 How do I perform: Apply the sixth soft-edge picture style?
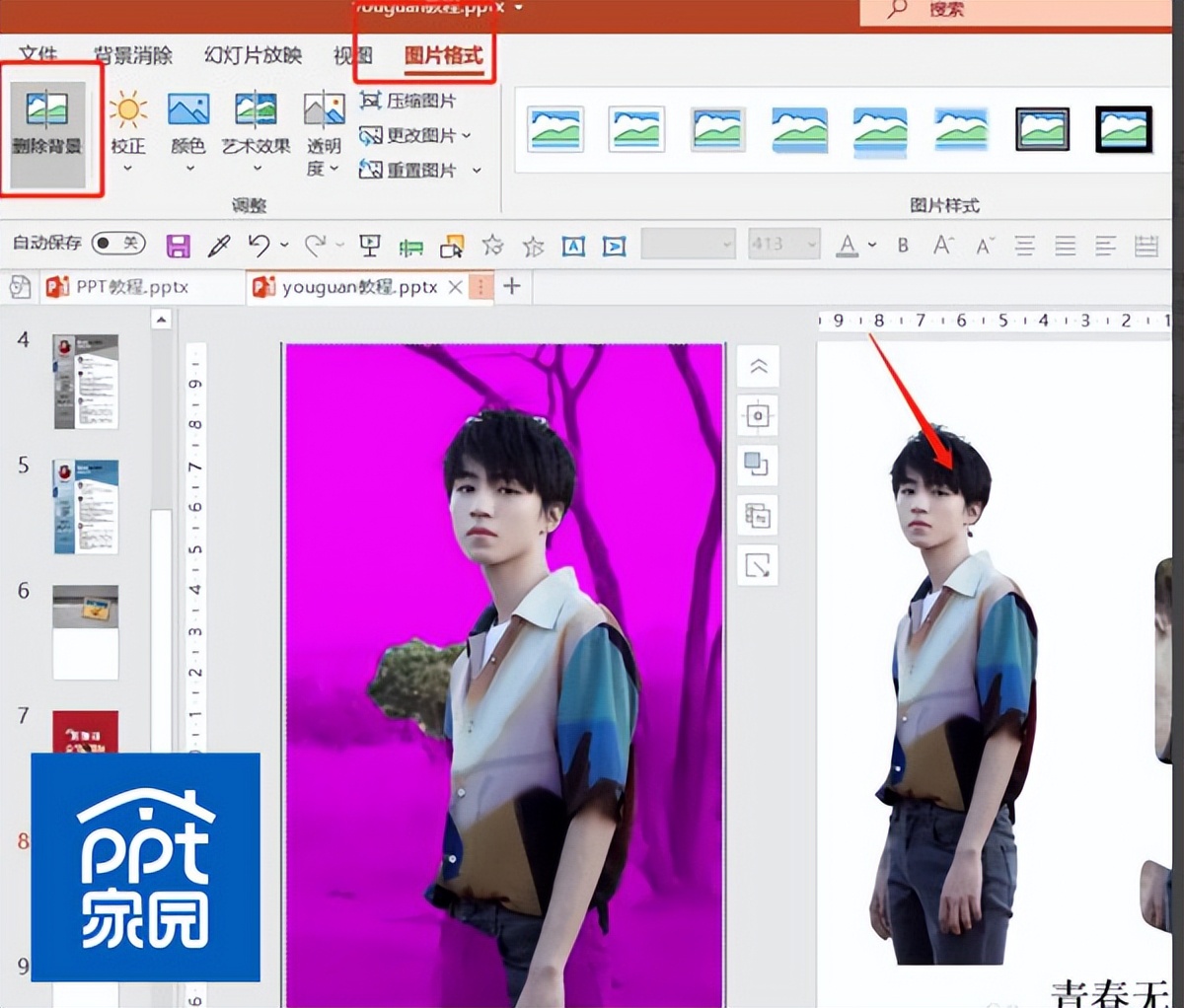click(961, 129)
